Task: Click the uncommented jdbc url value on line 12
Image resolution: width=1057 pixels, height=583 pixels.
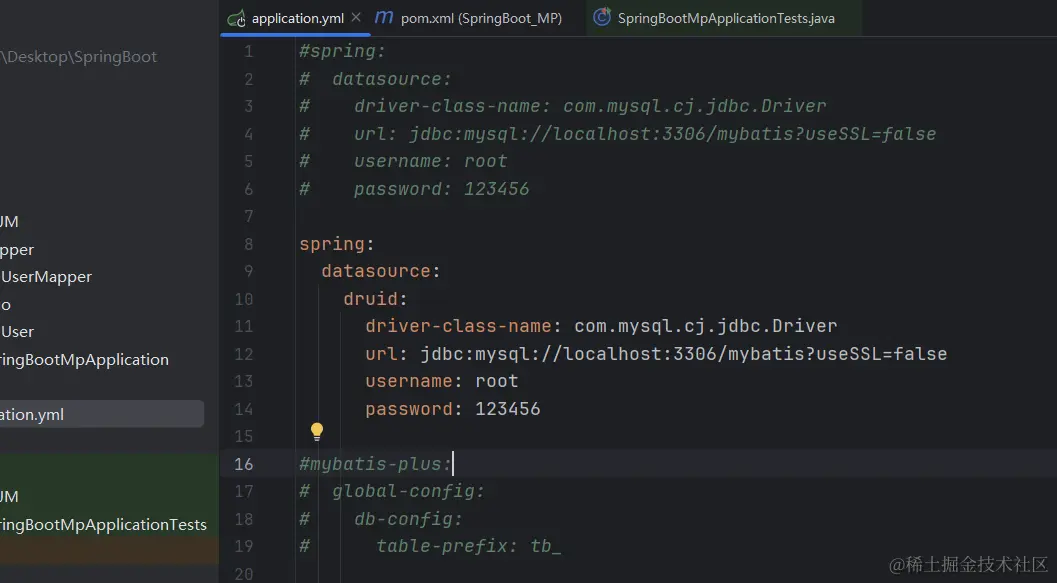Action: click(x=684, y=354)
